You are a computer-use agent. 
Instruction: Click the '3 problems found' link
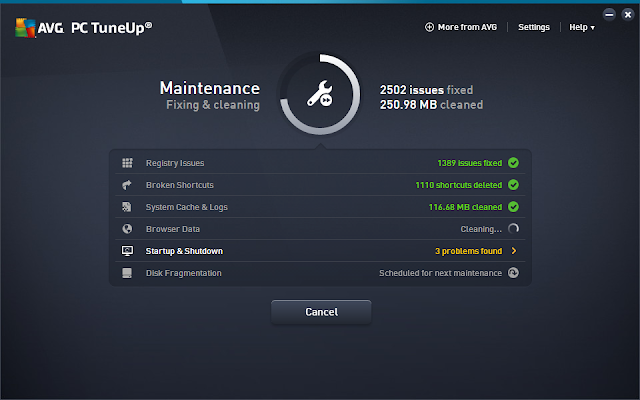tap(466, 251)
